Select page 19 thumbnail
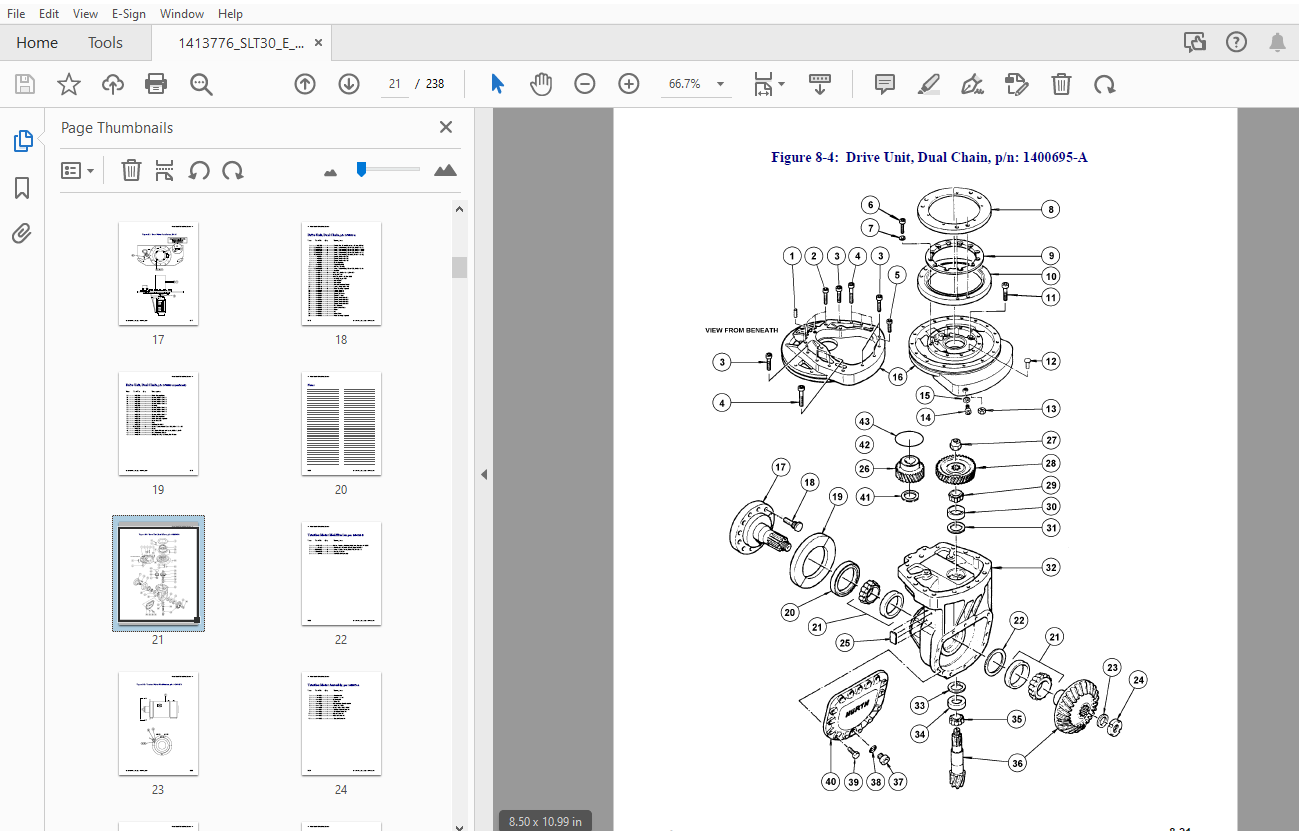The height and width of the screenshot is (831, 1299). pyautogui.click(x=158, y=424)
